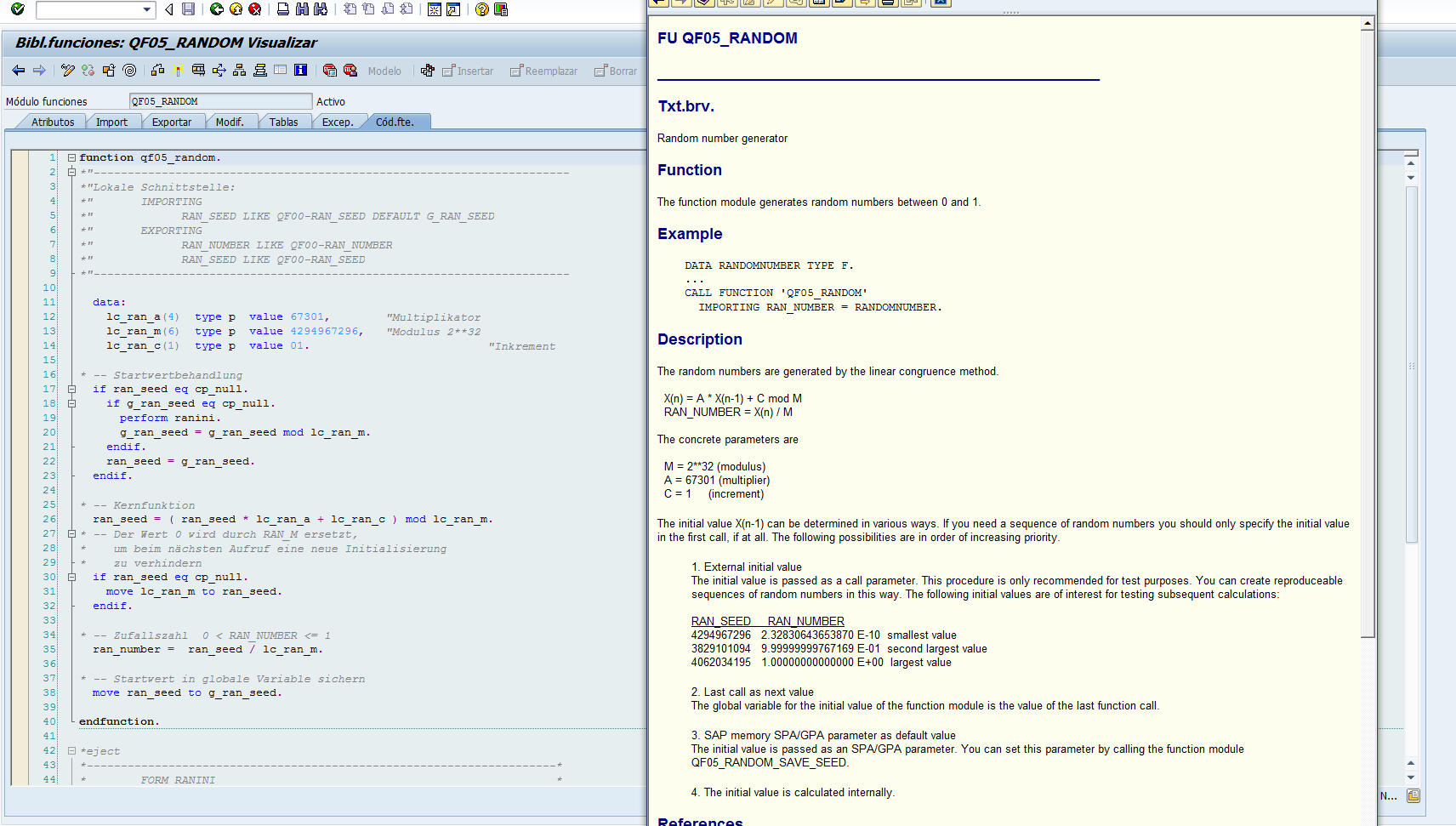
Task: Collapse the function qf05_random block
Action: pos(72,157)
